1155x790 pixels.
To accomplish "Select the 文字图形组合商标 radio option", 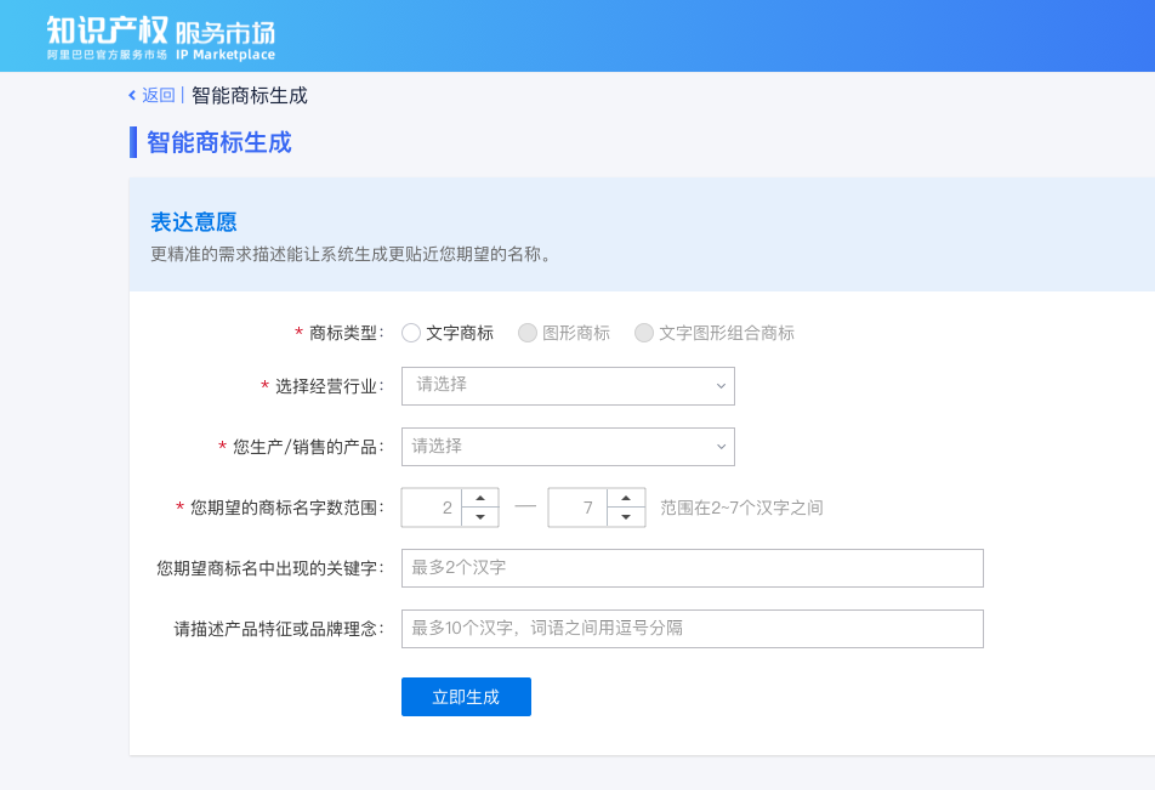I will [645, 333].
